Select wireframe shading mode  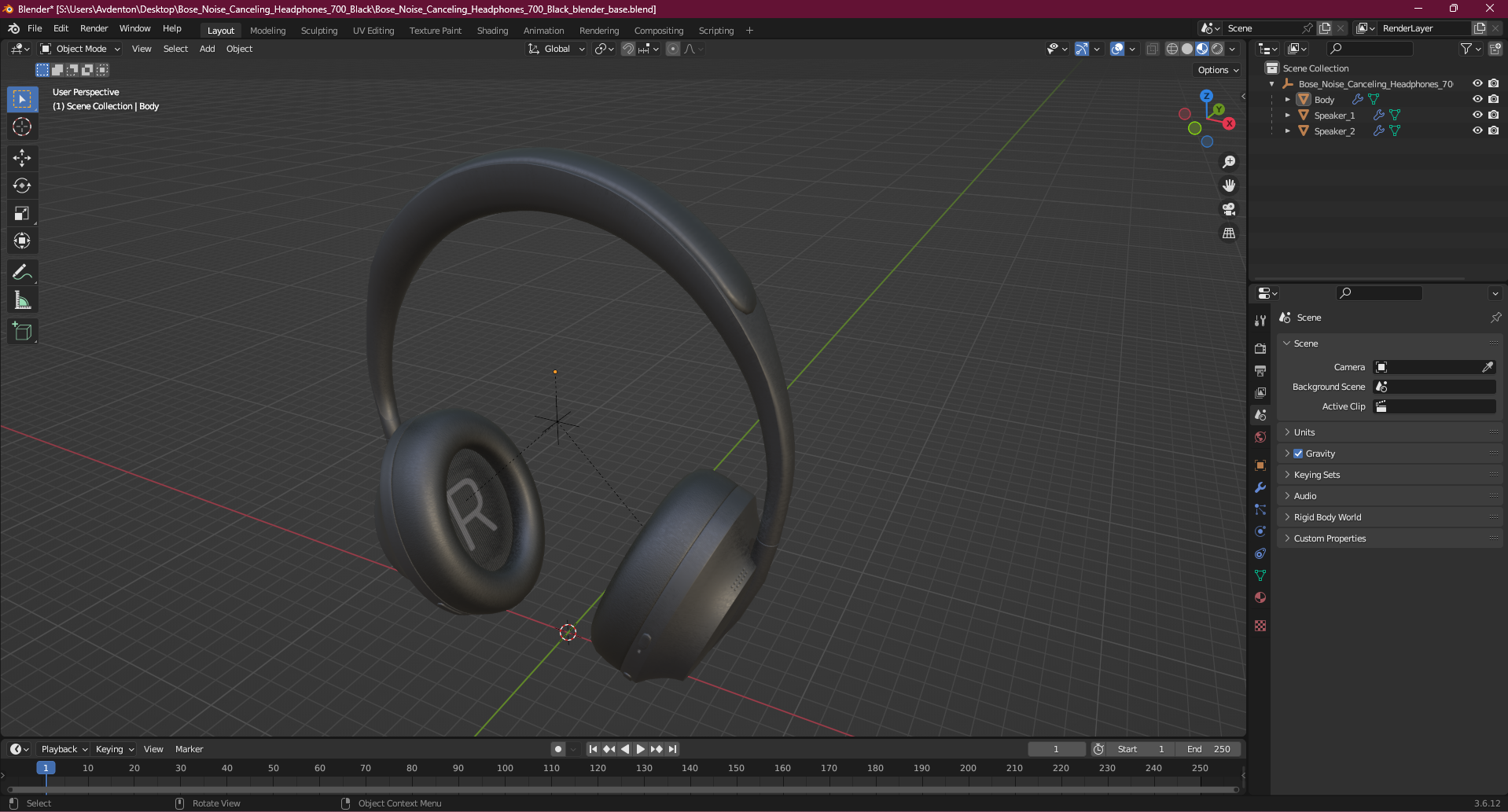pos(1172,49)
